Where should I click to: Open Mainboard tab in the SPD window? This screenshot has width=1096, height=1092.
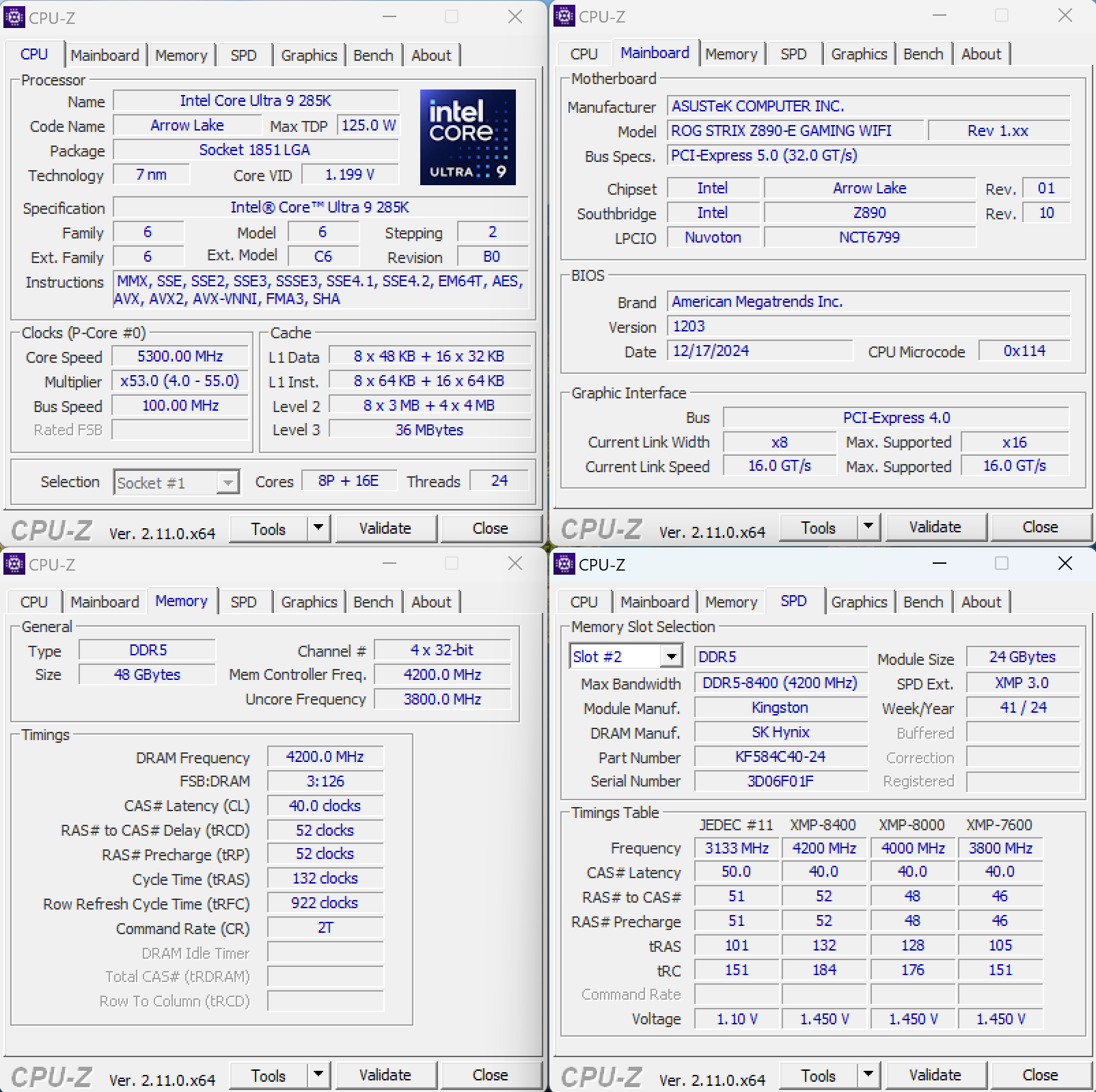[x=655, y=602]
